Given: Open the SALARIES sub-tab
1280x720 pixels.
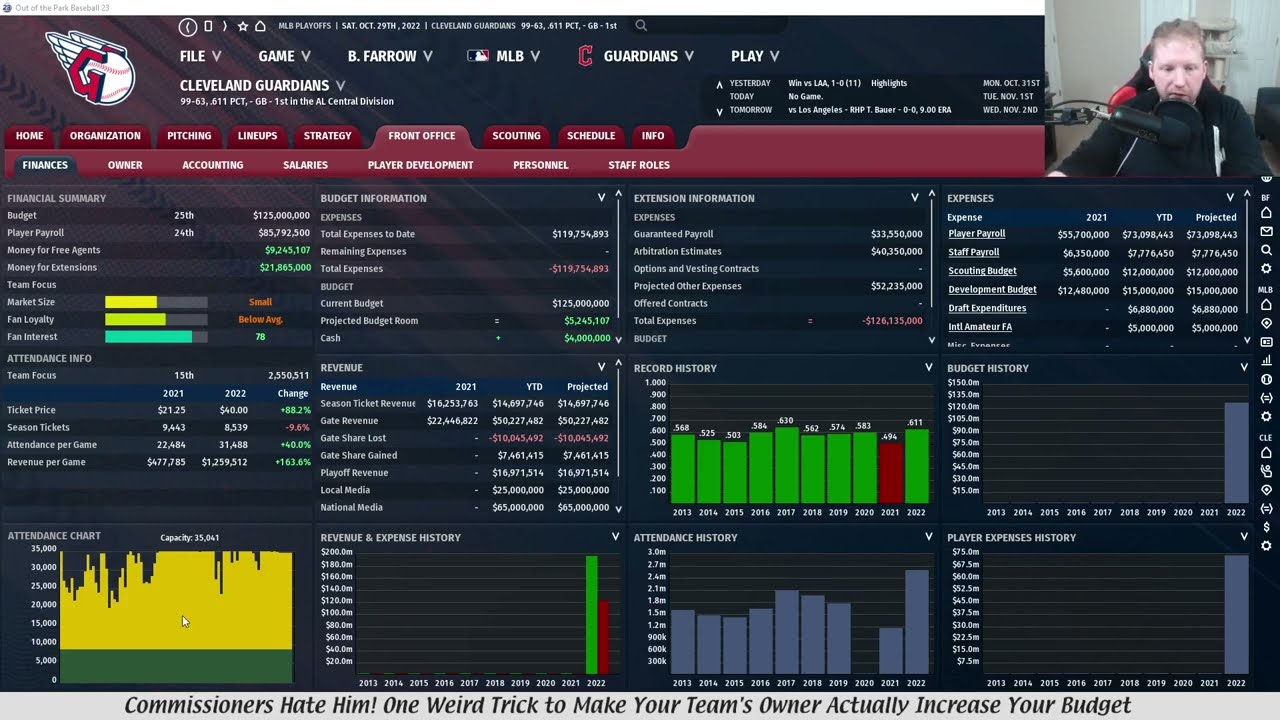Looking at the screenshot, I should coord(305,165).
